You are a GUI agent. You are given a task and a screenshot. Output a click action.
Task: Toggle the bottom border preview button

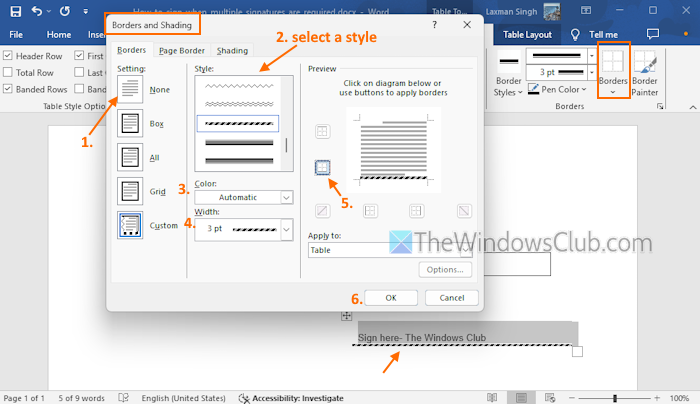click(x=322, y=167)
